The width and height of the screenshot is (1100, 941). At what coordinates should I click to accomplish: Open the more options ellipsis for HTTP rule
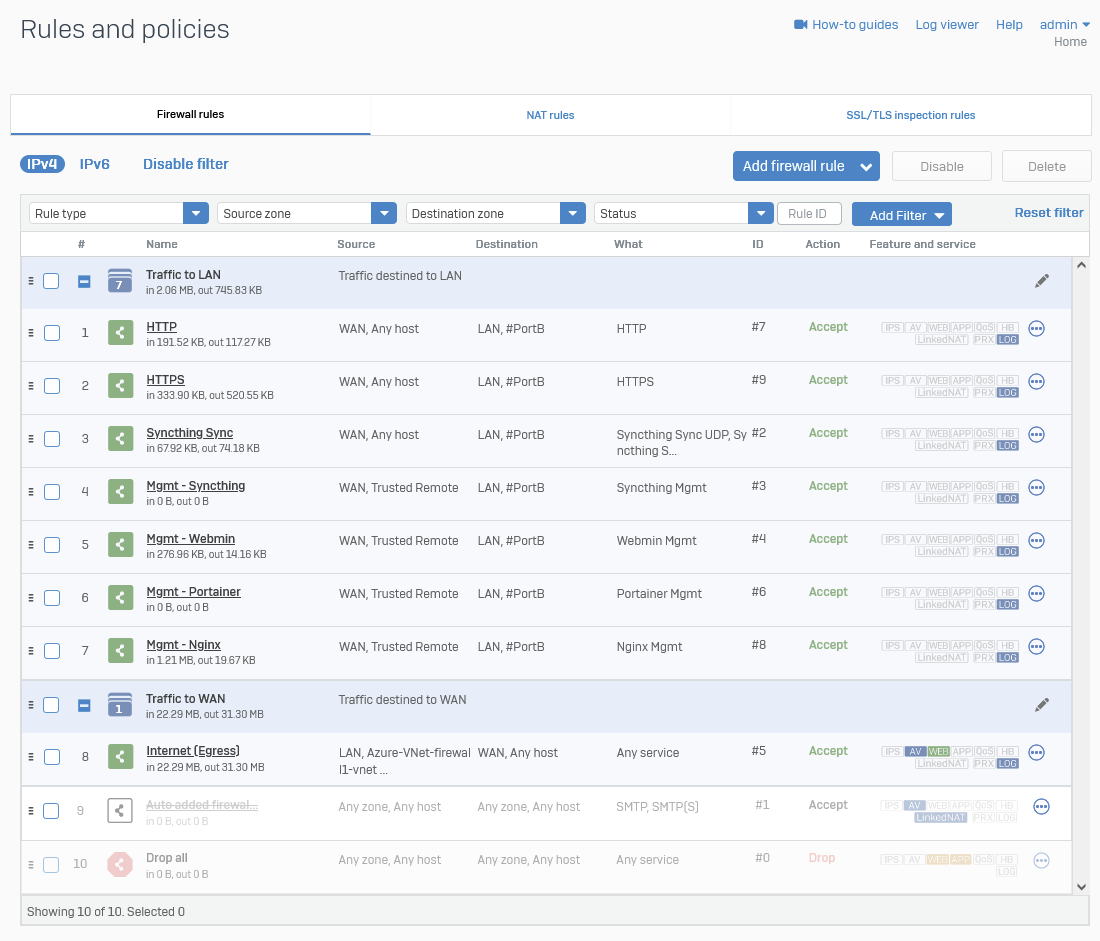pyautogui.click(x=1036, y=328)
